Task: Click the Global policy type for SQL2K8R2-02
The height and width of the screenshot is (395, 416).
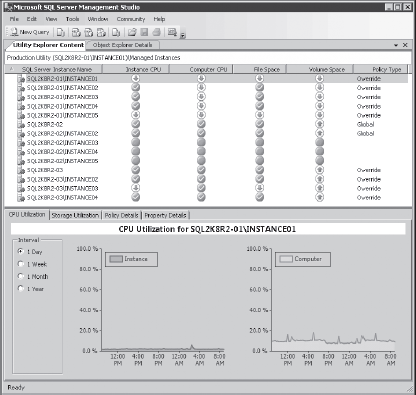Action: tap(365, 124)
